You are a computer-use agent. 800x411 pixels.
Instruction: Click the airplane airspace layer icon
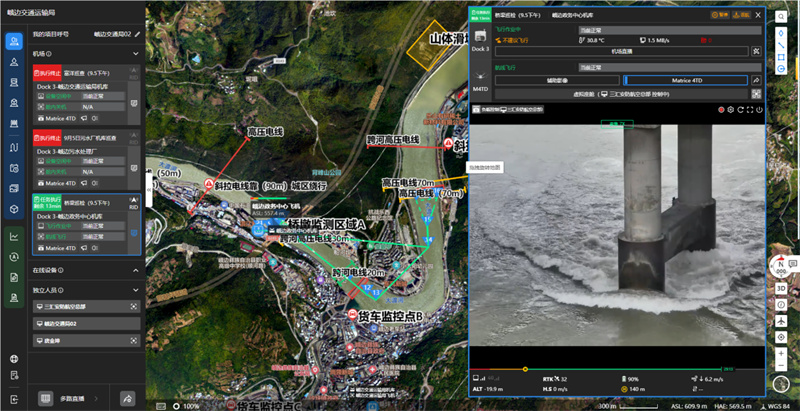point(781,321)
